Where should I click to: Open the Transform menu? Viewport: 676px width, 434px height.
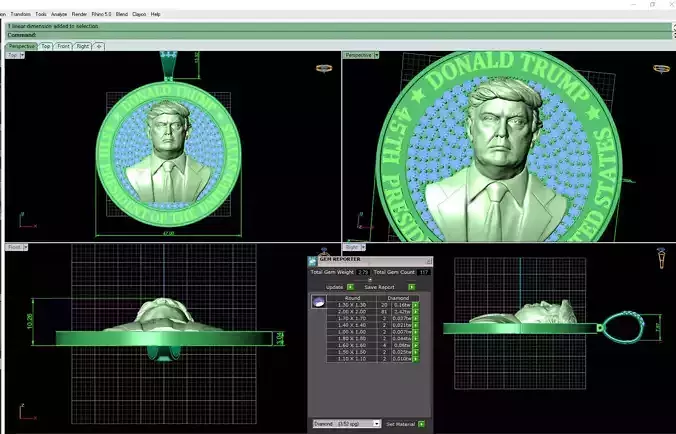pyautogui.click(x=20, y=14)
